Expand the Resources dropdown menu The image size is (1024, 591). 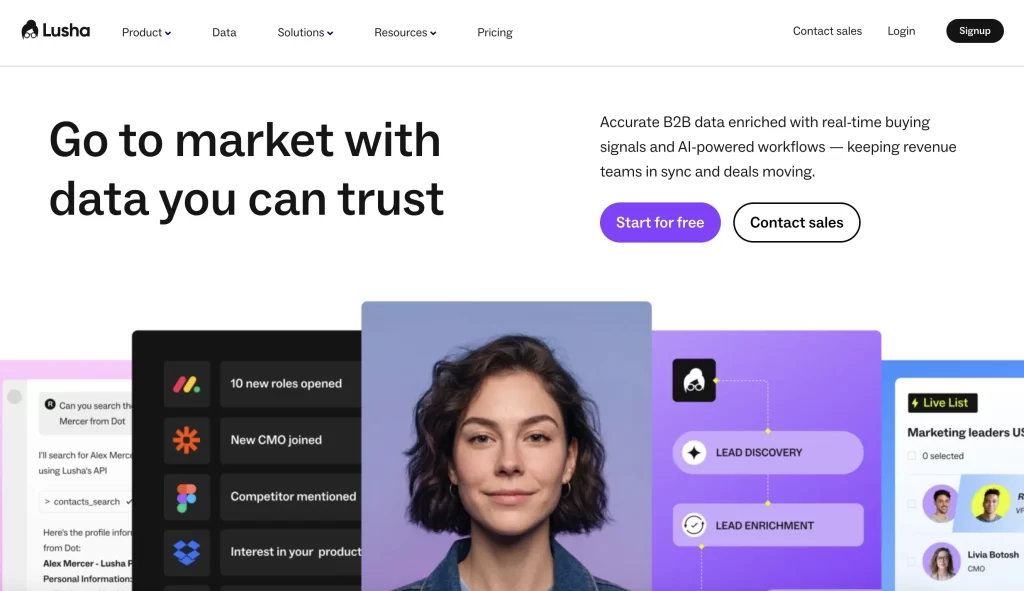pyautogui.click(x=405, y=33)
